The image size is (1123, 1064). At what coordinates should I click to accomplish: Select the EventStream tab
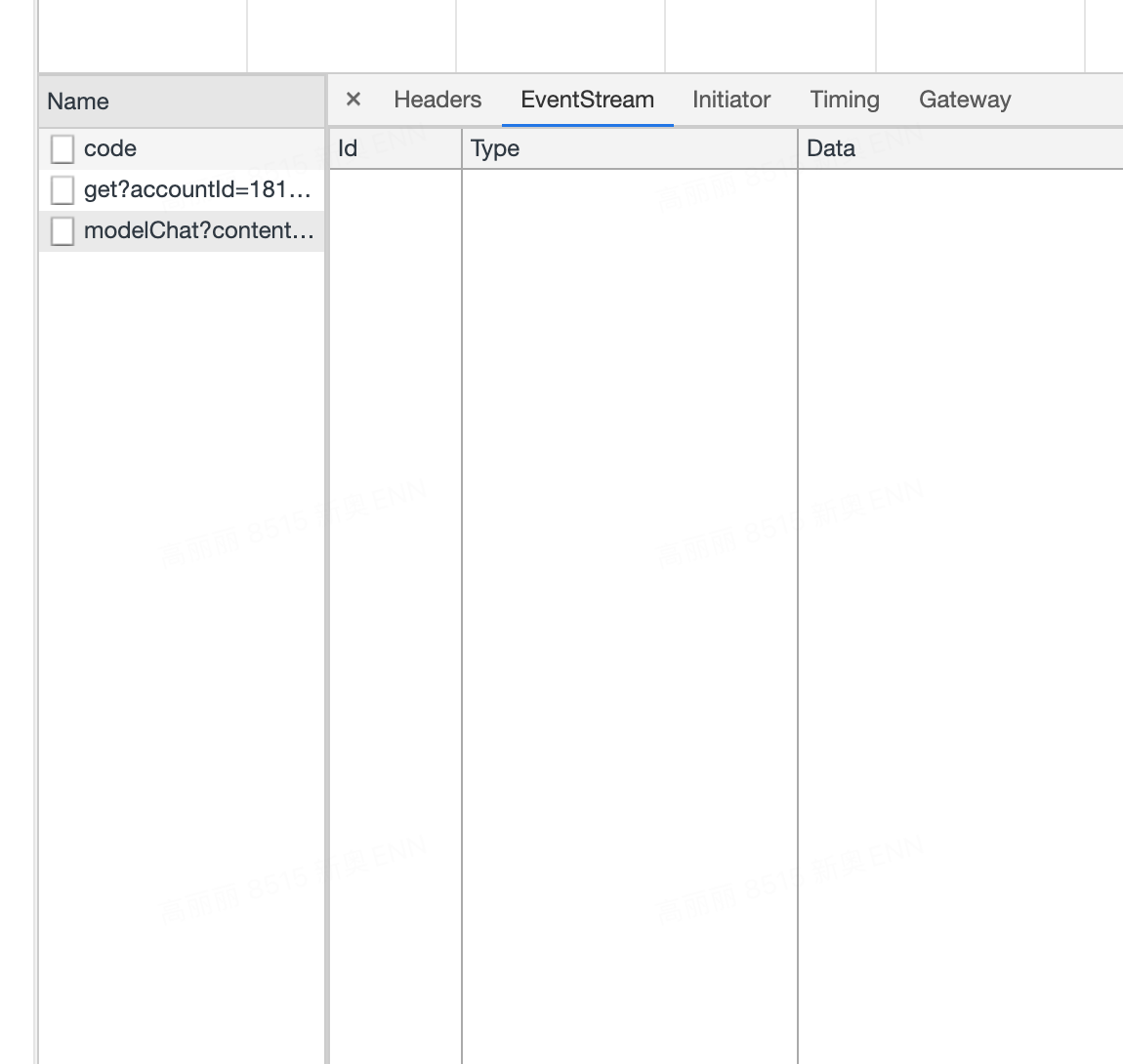click(587, 100)
